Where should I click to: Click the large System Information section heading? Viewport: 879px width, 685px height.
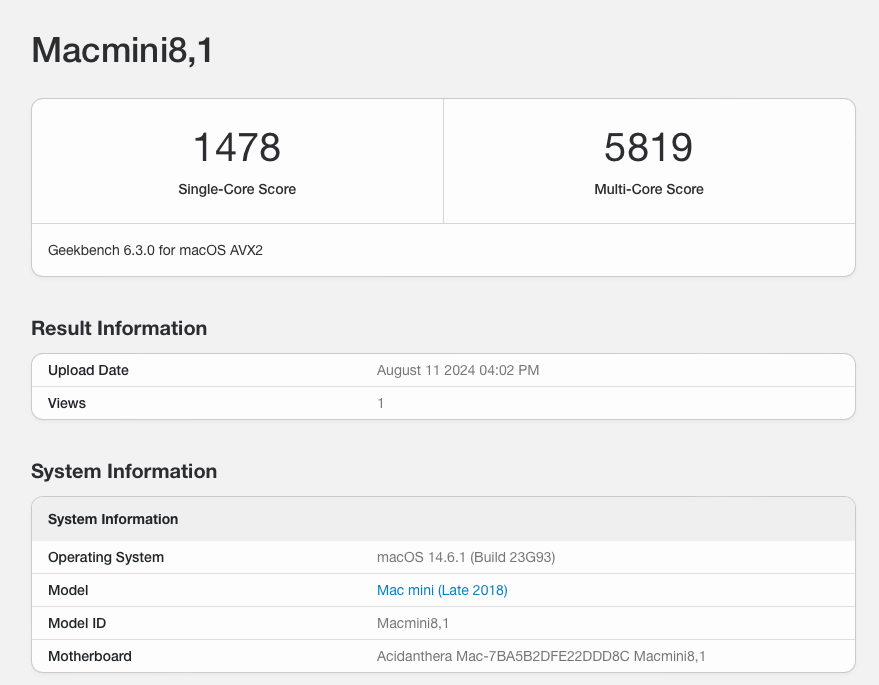(124, 471)
